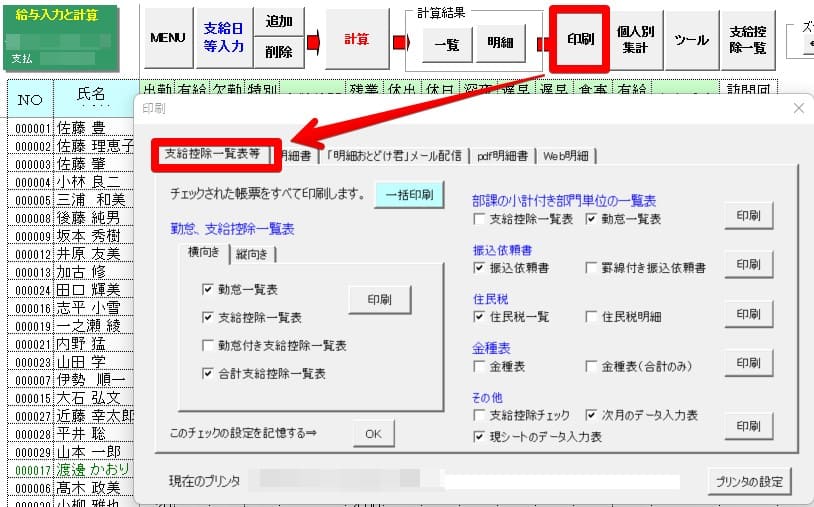The height and width of the screenshot is (507, 814).
Task: Open the ツール toolbar button
Action: 692,39
